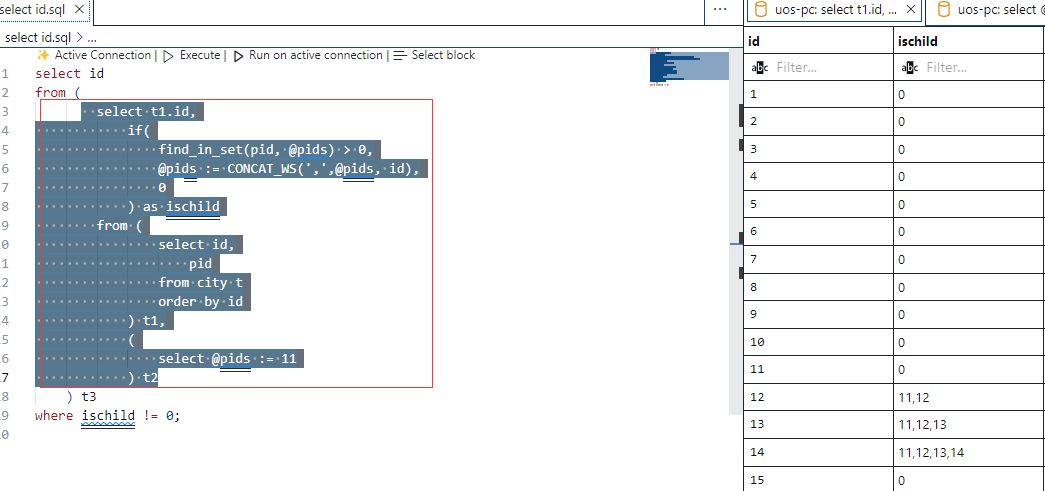Click the select id.sql breadcrumb
Screen dimensions: 1045x491
37,37
